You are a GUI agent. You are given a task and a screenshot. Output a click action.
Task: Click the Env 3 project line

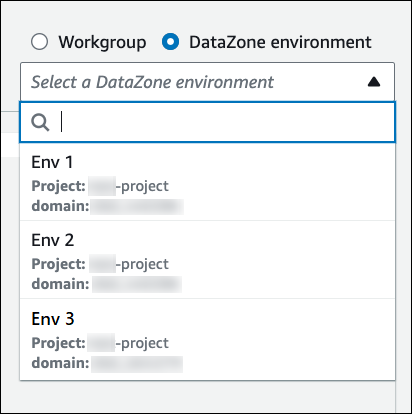coord(100,343)
